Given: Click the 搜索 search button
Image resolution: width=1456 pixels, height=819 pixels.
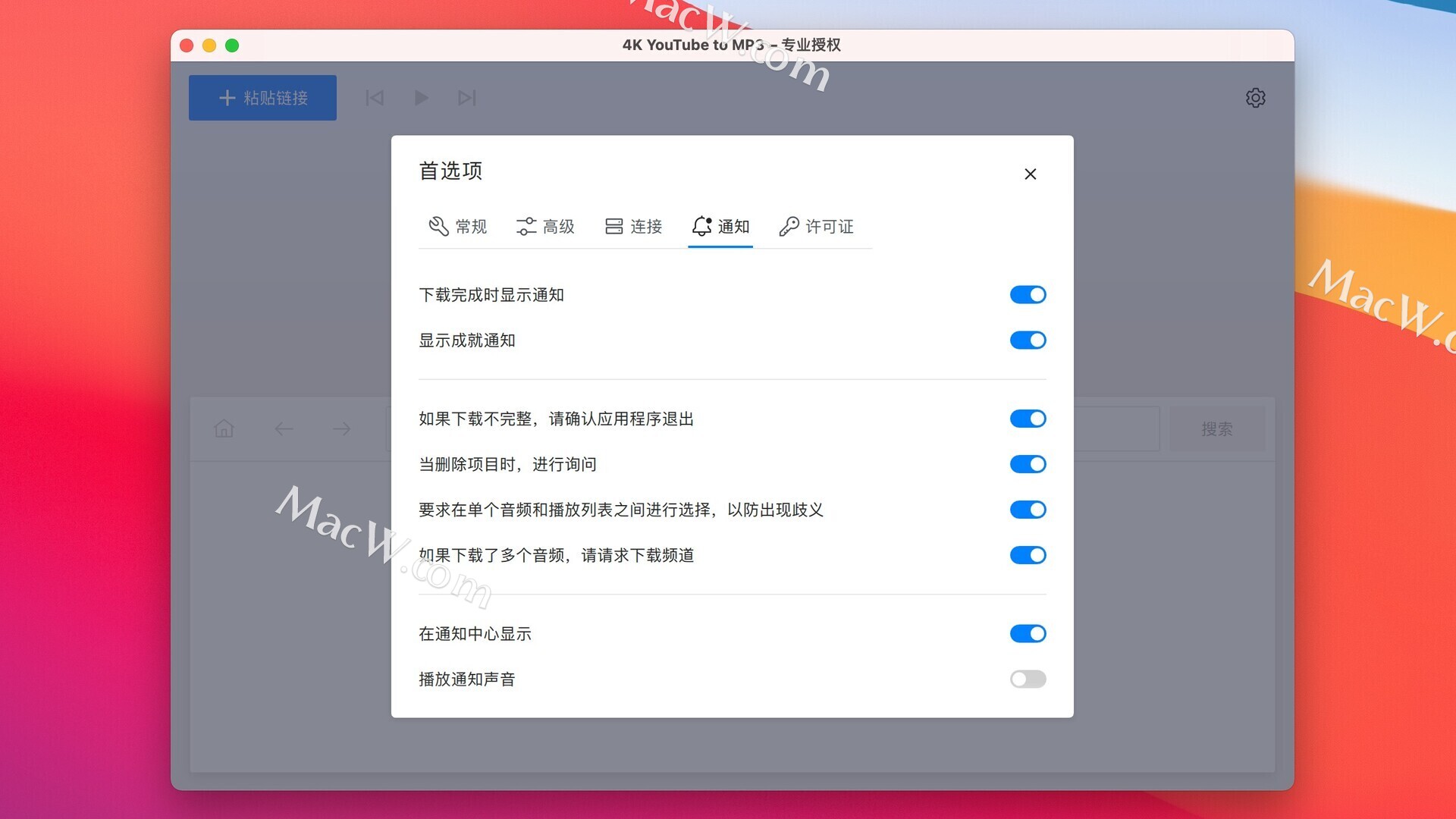Looking at the screenshot, I should click(1217, 428).
